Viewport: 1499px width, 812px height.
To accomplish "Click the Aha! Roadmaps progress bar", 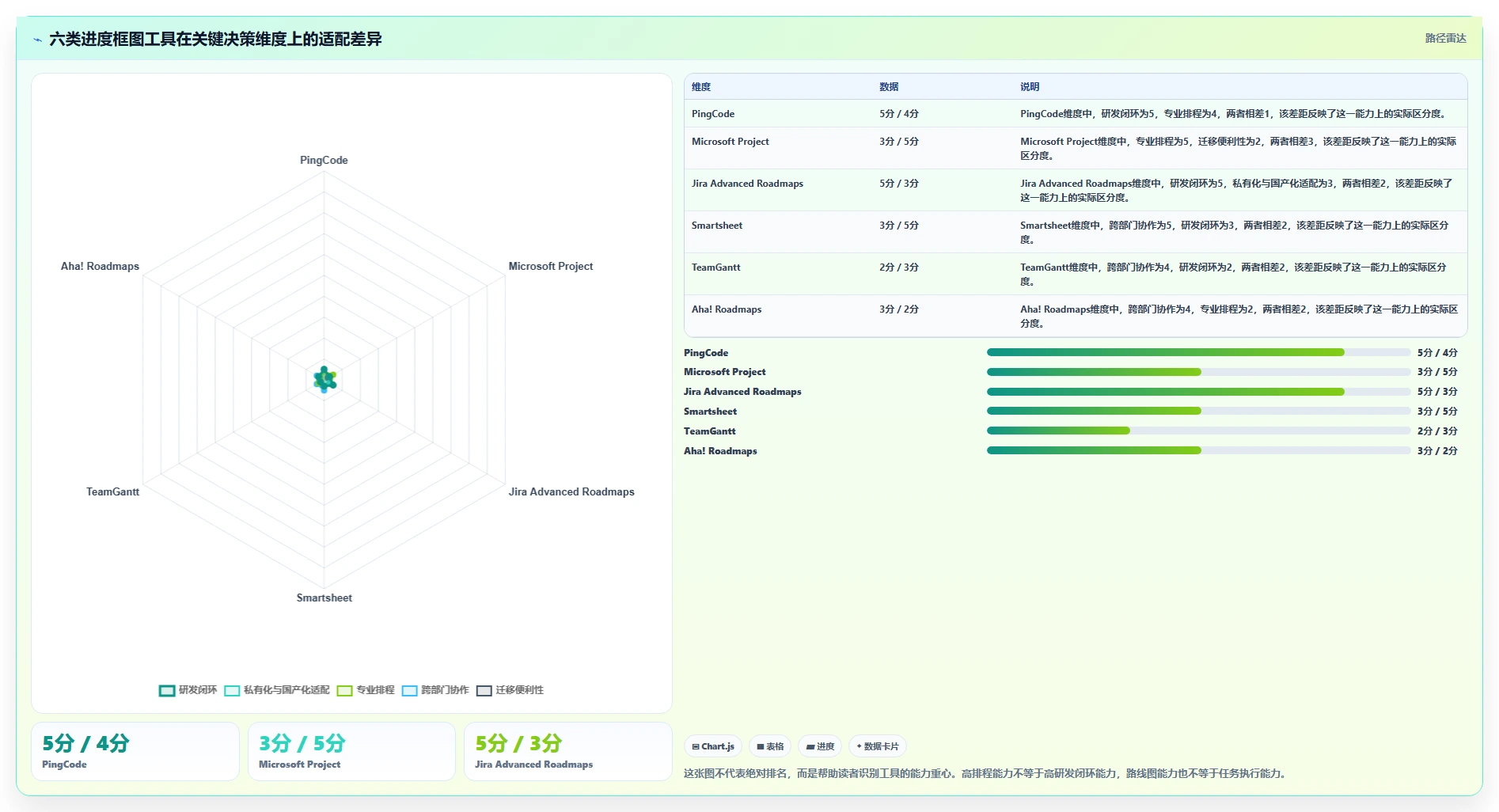I will [1198, 450].
